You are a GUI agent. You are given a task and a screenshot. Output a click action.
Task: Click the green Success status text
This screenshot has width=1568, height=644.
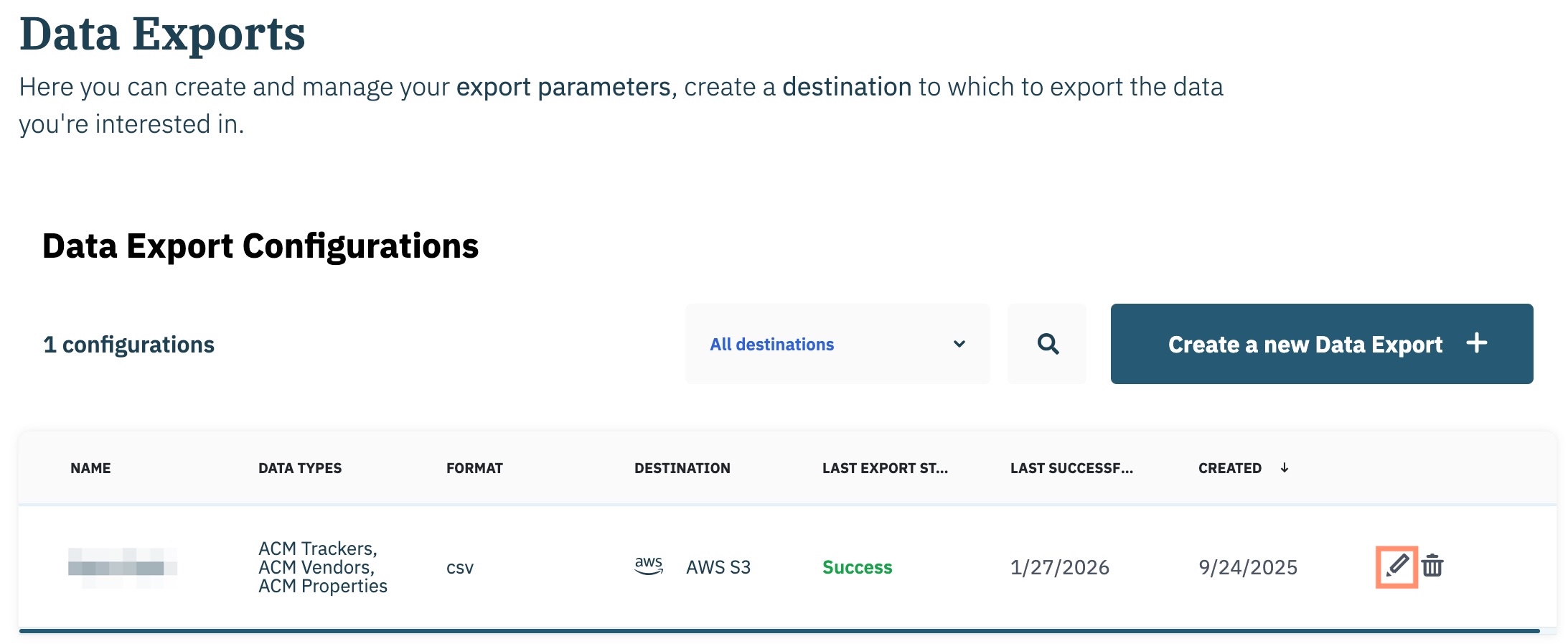[857, 567]
